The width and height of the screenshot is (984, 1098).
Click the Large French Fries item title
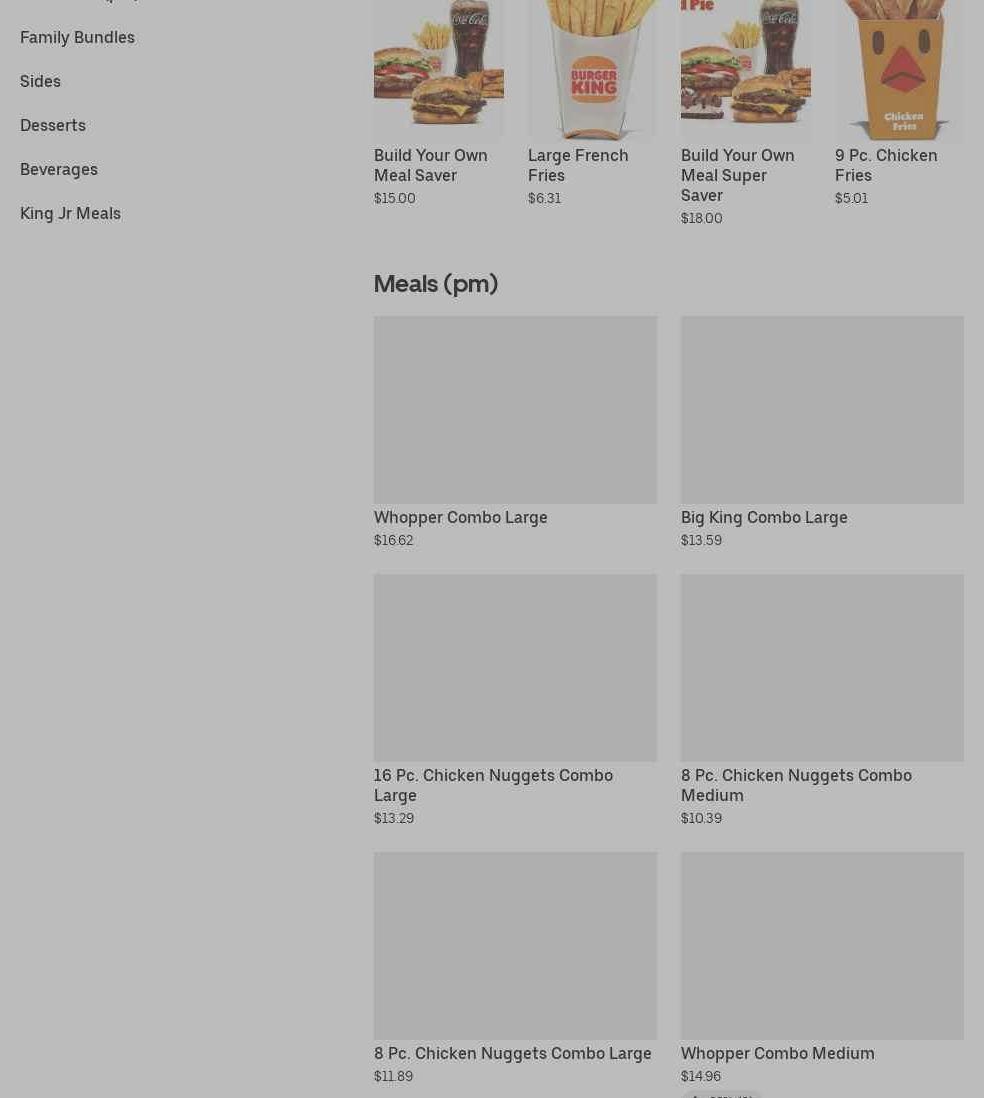[x=578, y=165]
